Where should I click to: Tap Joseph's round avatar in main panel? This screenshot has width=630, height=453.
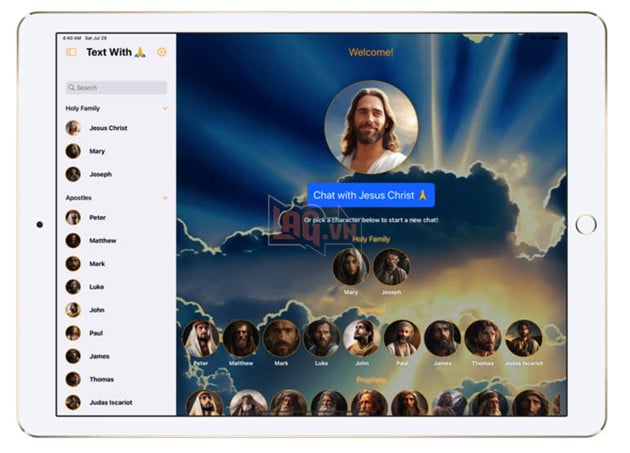tap(391, 266)
